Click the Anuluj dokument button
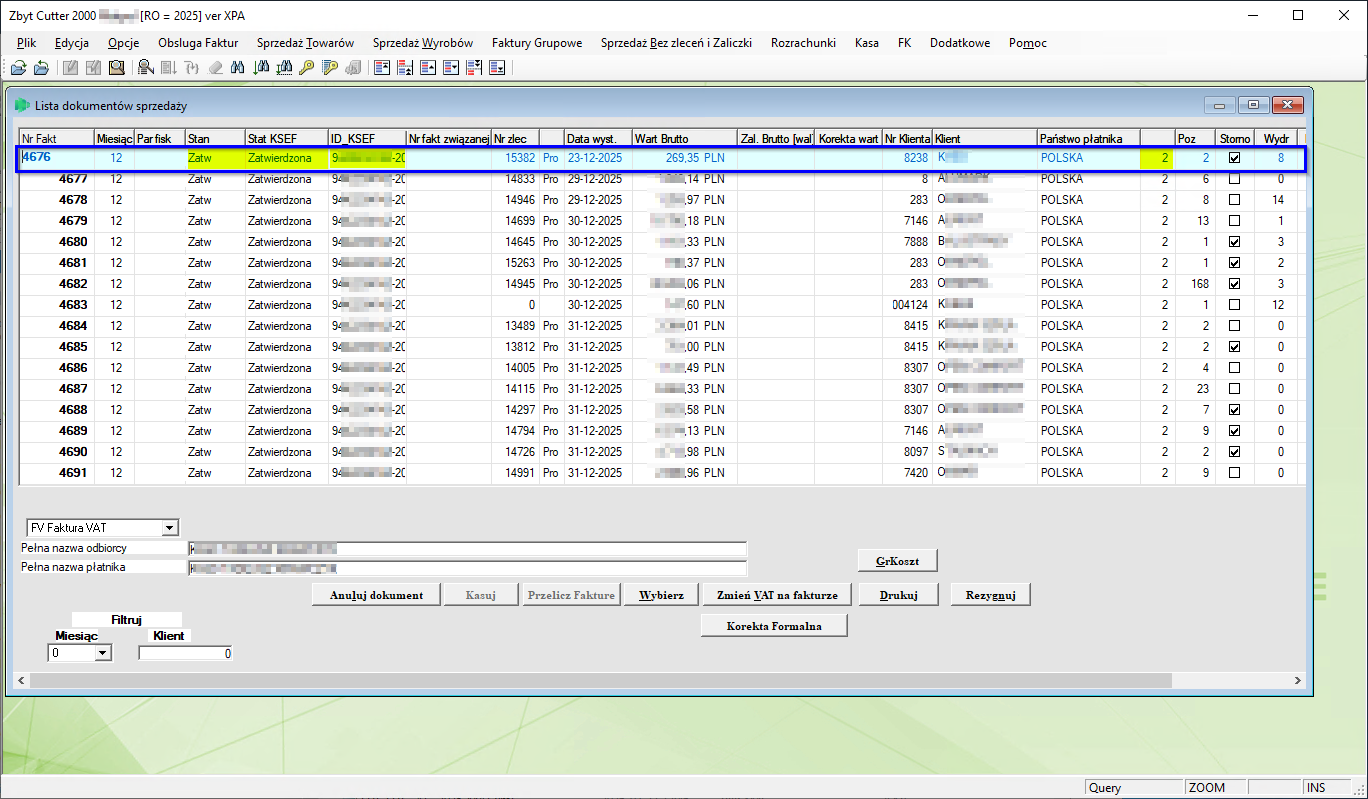1368x799 pixels. tap(376, 595)
